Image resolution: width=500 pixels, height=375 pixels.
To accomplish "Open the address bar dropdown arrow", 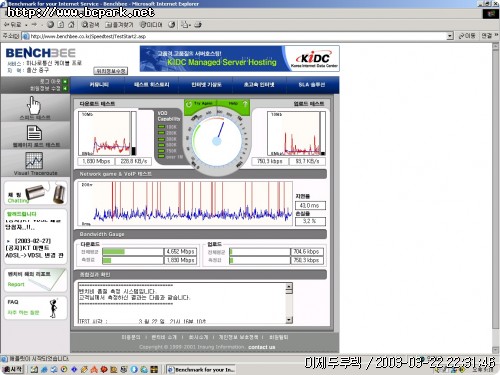I will tap(450, 36).
